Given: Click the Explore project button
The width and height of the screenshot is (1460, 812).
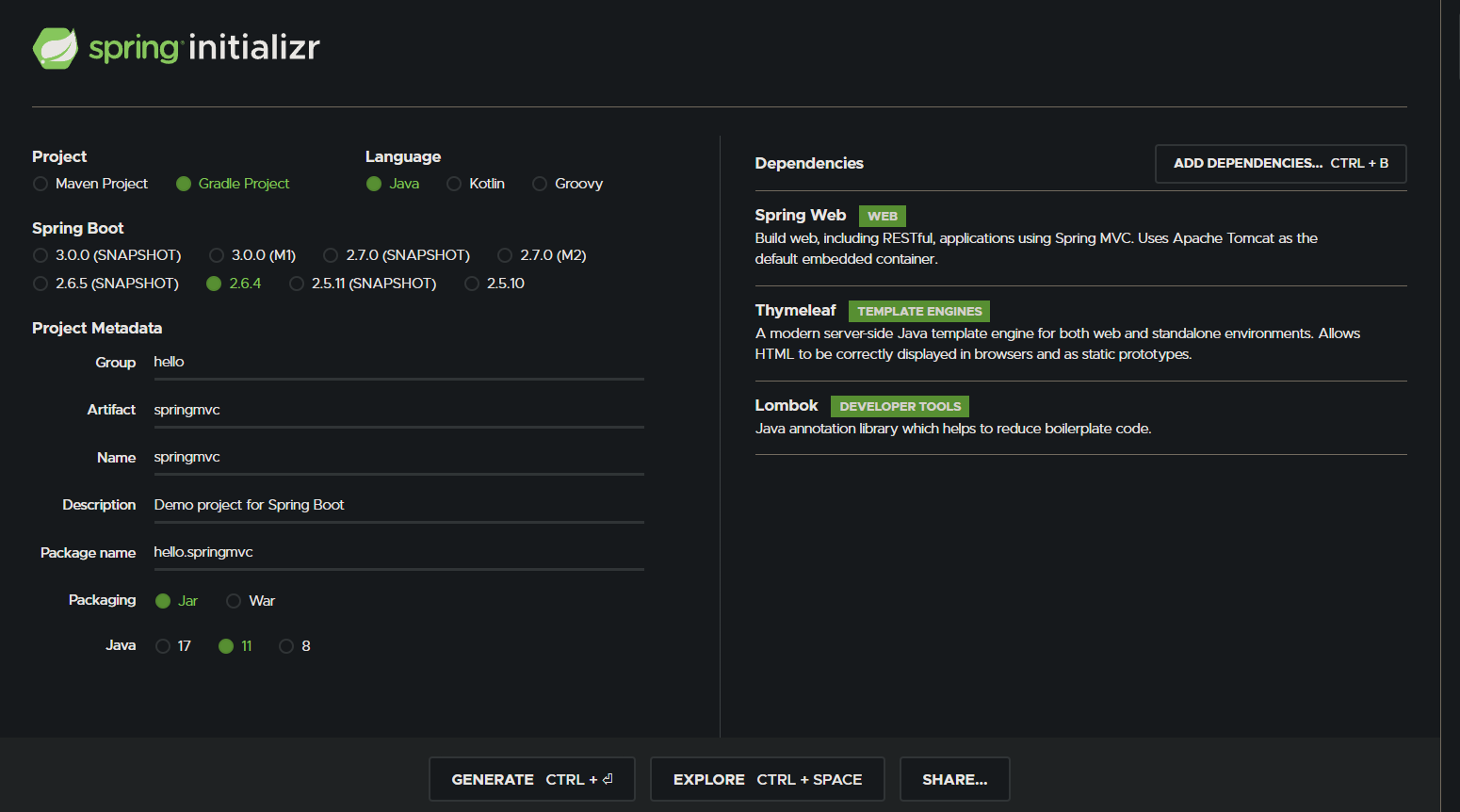Looking at the screenshot, I should pyautogui.click(x=768, y=779).
